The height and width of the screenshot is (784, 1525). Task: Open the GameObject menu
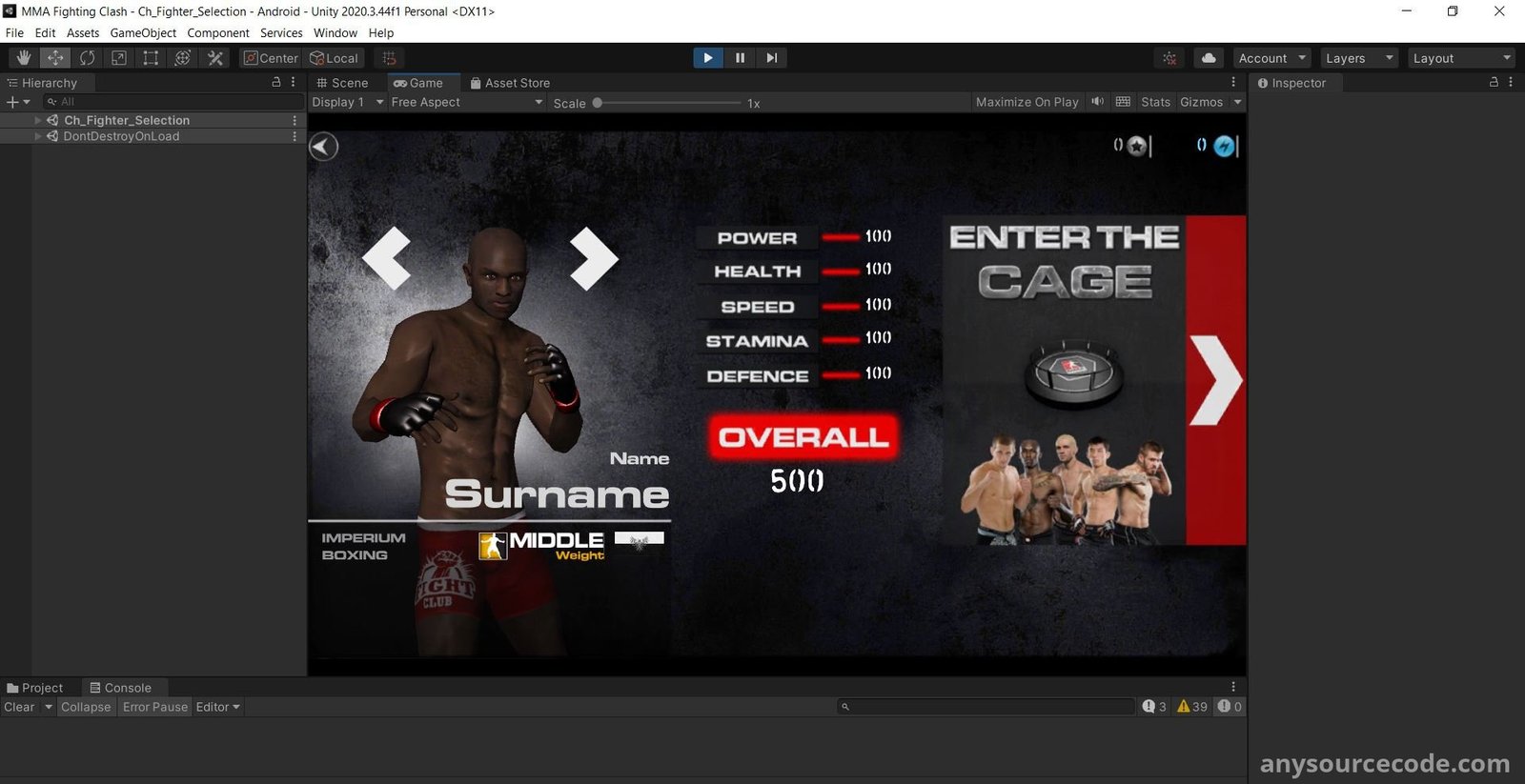pos(143,32)
